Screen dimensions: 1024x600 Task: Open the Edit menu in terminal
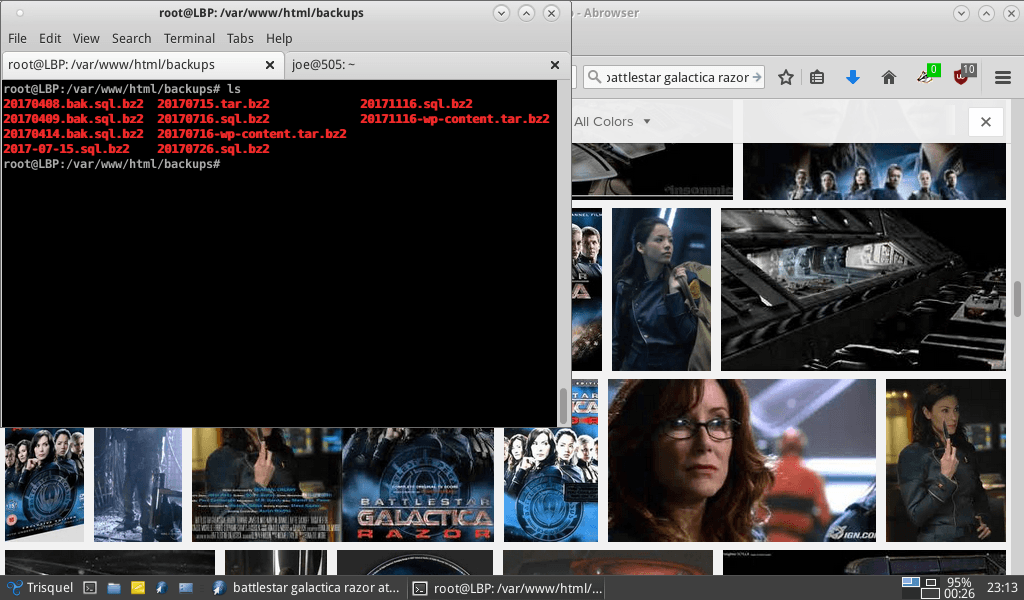pyautogui.click(x=50, y=39)
